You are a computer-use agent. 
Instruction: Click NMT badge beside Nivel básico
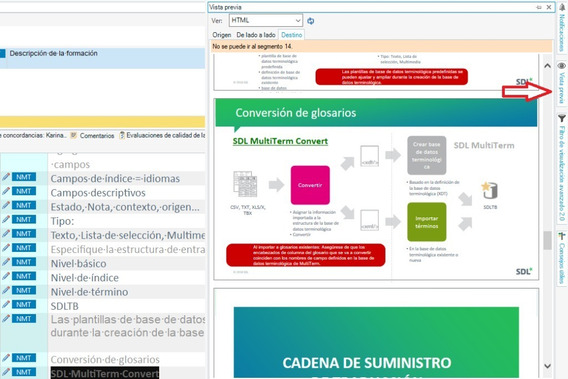tap(24, 262)
